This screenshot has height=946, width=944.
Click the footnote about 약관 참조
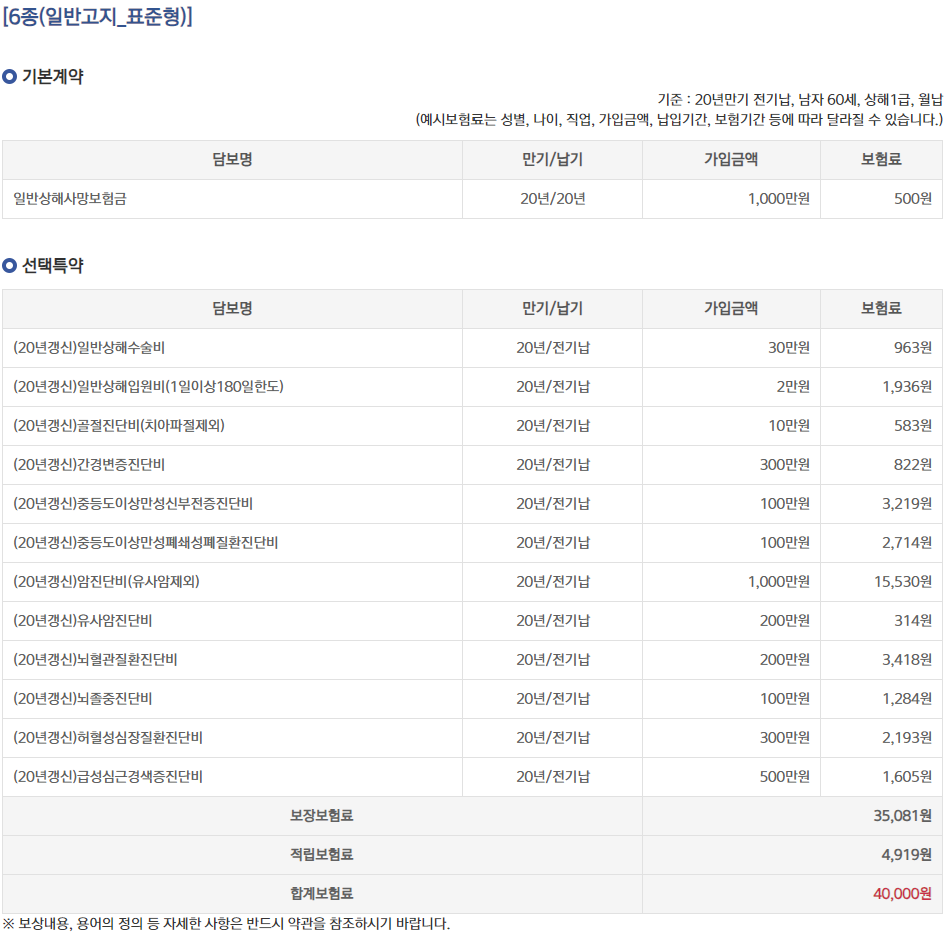tap(226, 924)
